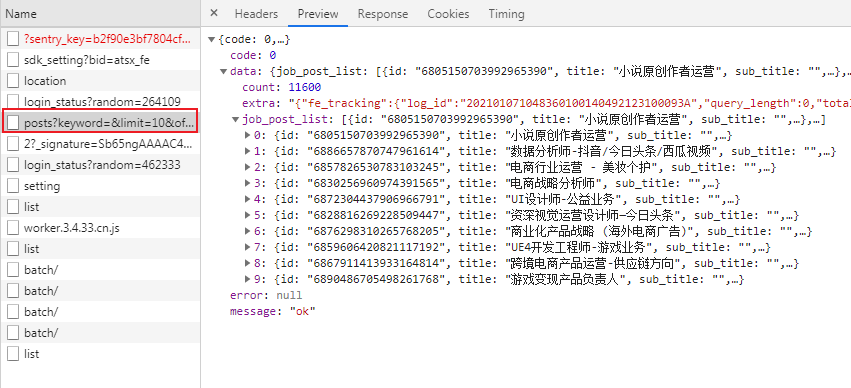
Task: Click the extra fe_tracking string
Action: (569, 104)
